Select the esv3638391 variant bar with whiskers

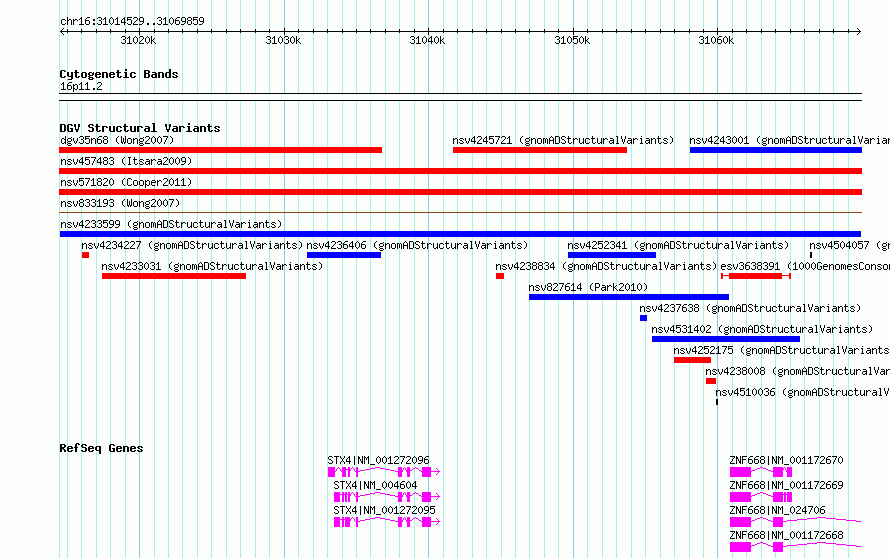click(755, 276)
